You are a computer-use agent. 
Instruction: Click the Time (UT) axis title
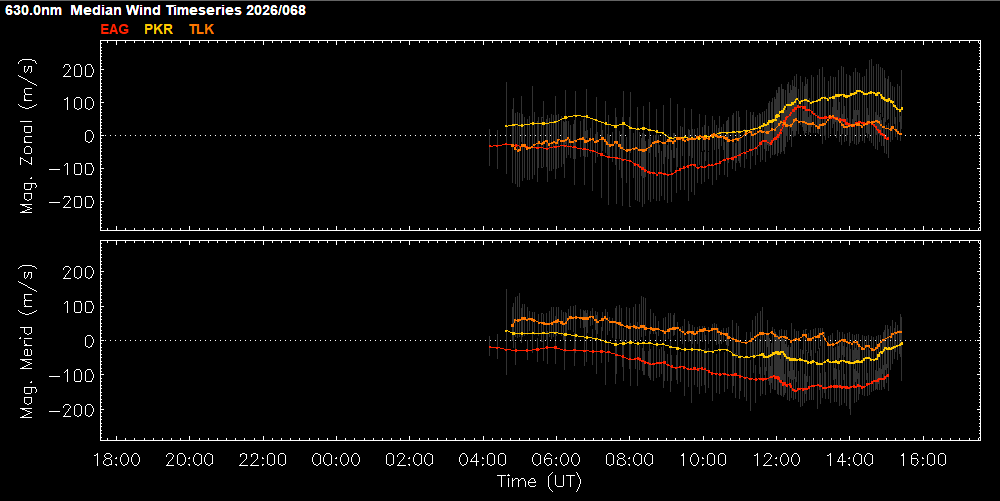pos(539,481)
